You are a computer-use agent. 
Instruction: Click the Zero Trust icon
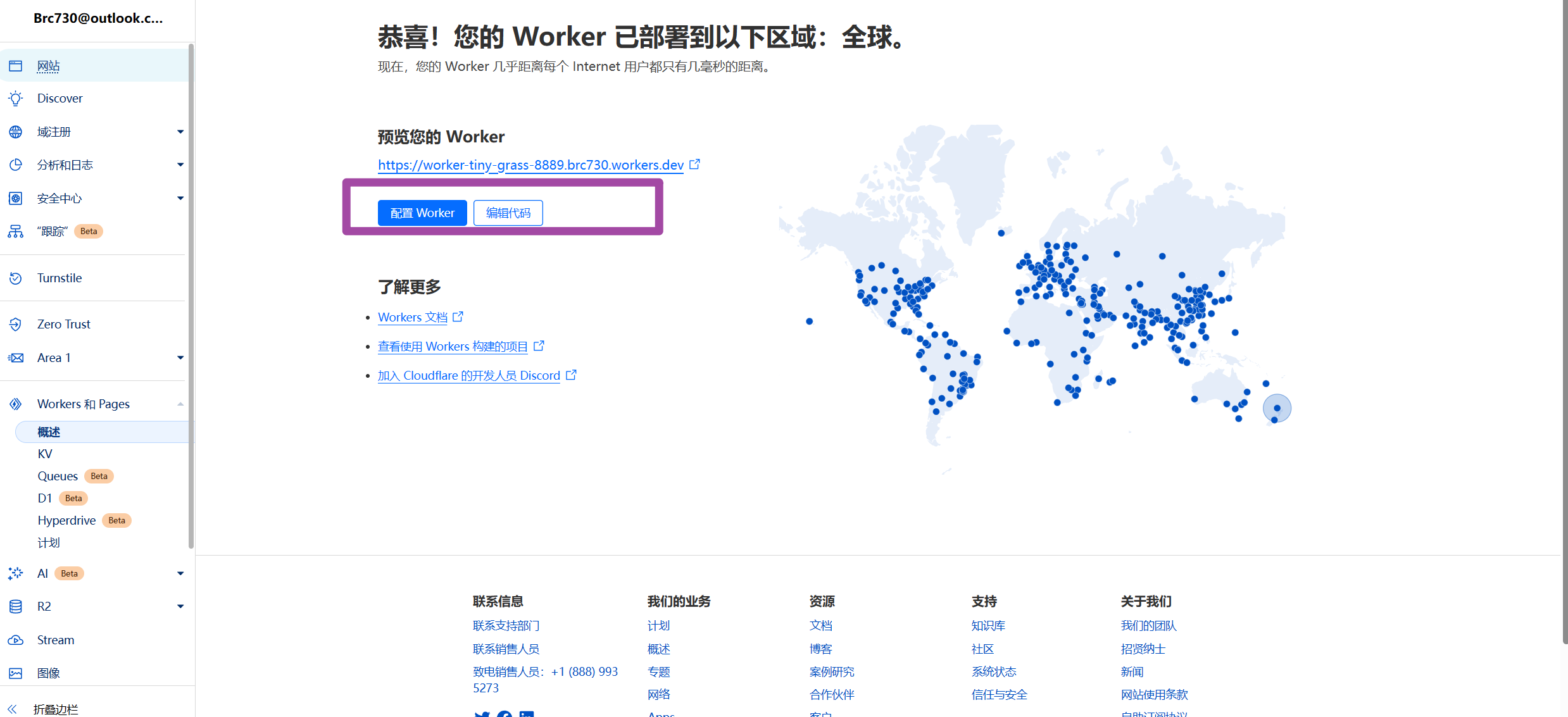16,324
